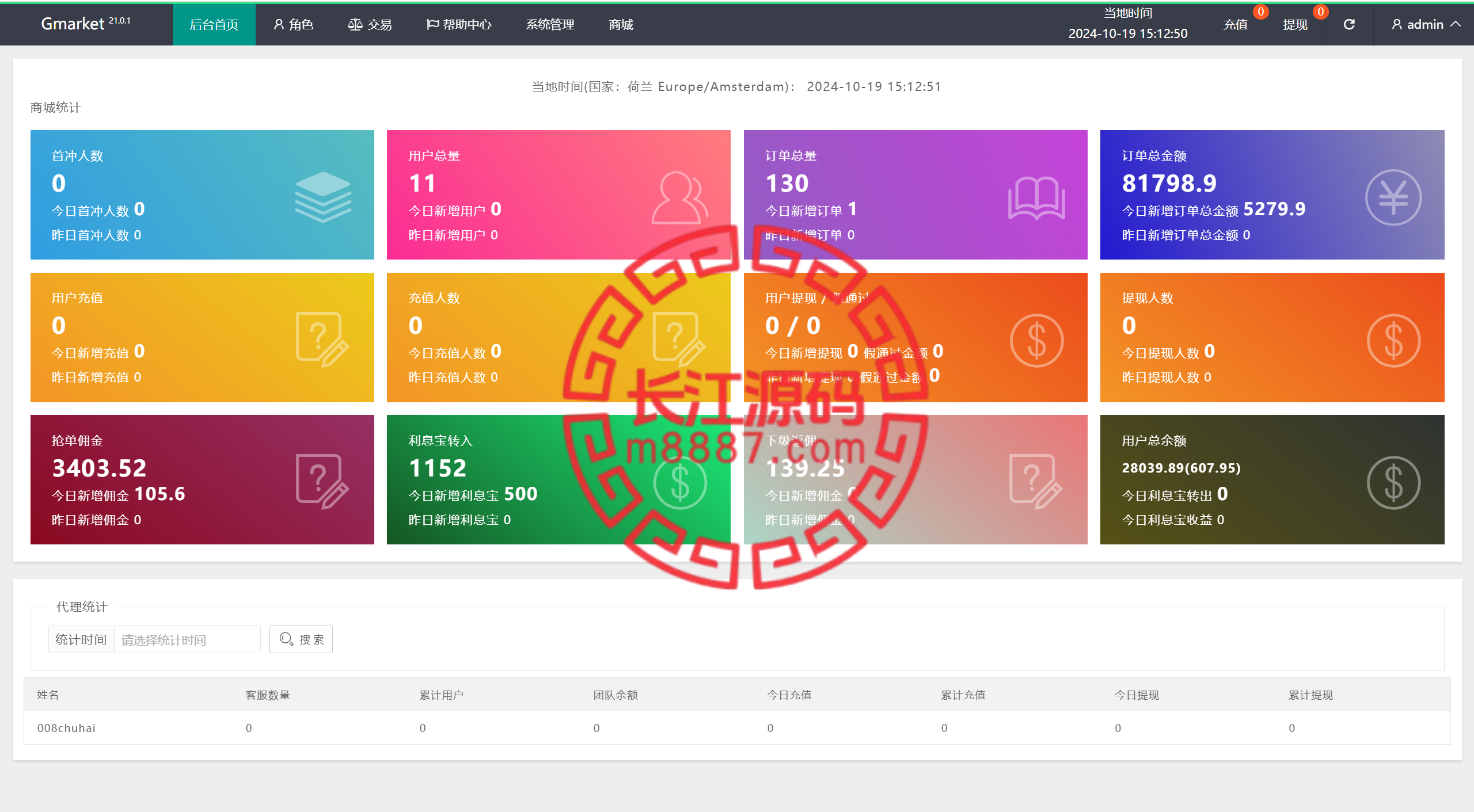Click the 用户充值 card title
1474x812 pixels.
[77, 298]
